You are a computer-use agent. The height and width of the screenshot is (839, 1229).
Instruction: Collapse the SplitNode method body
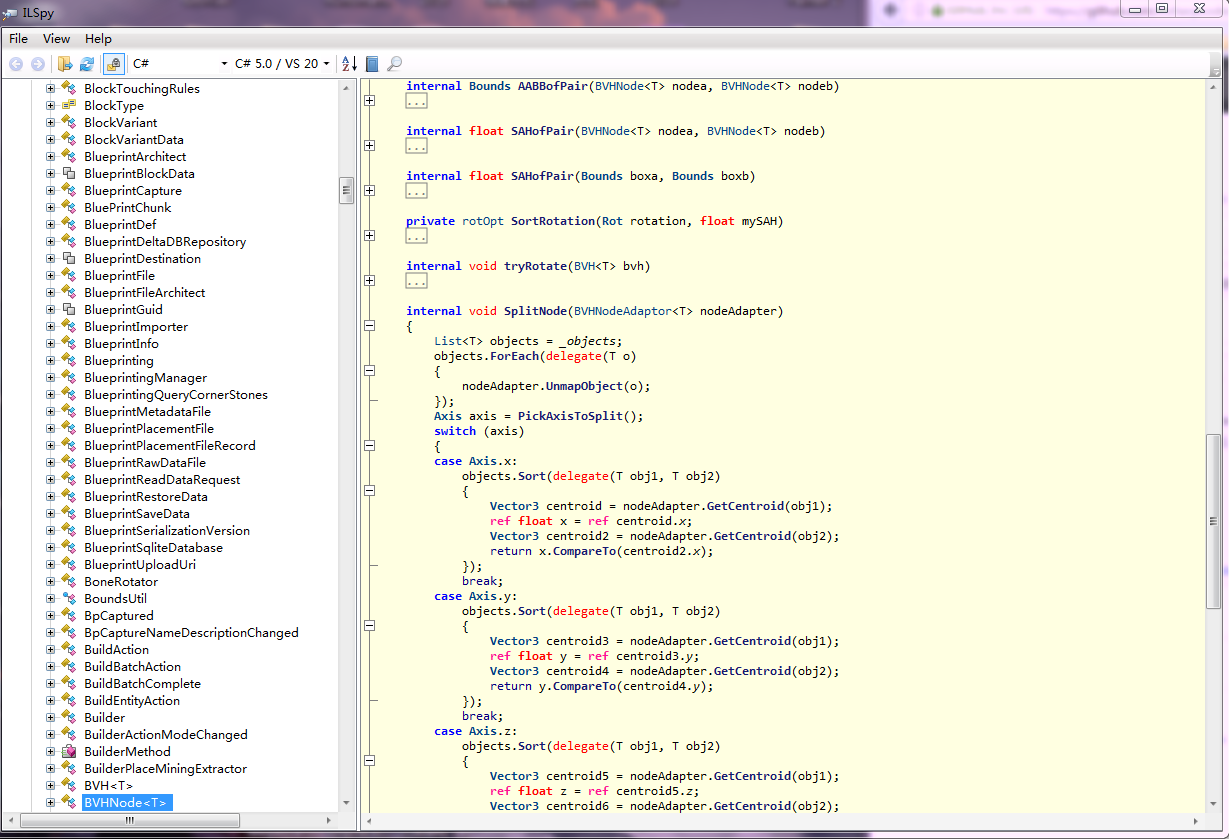coord(370,326)
